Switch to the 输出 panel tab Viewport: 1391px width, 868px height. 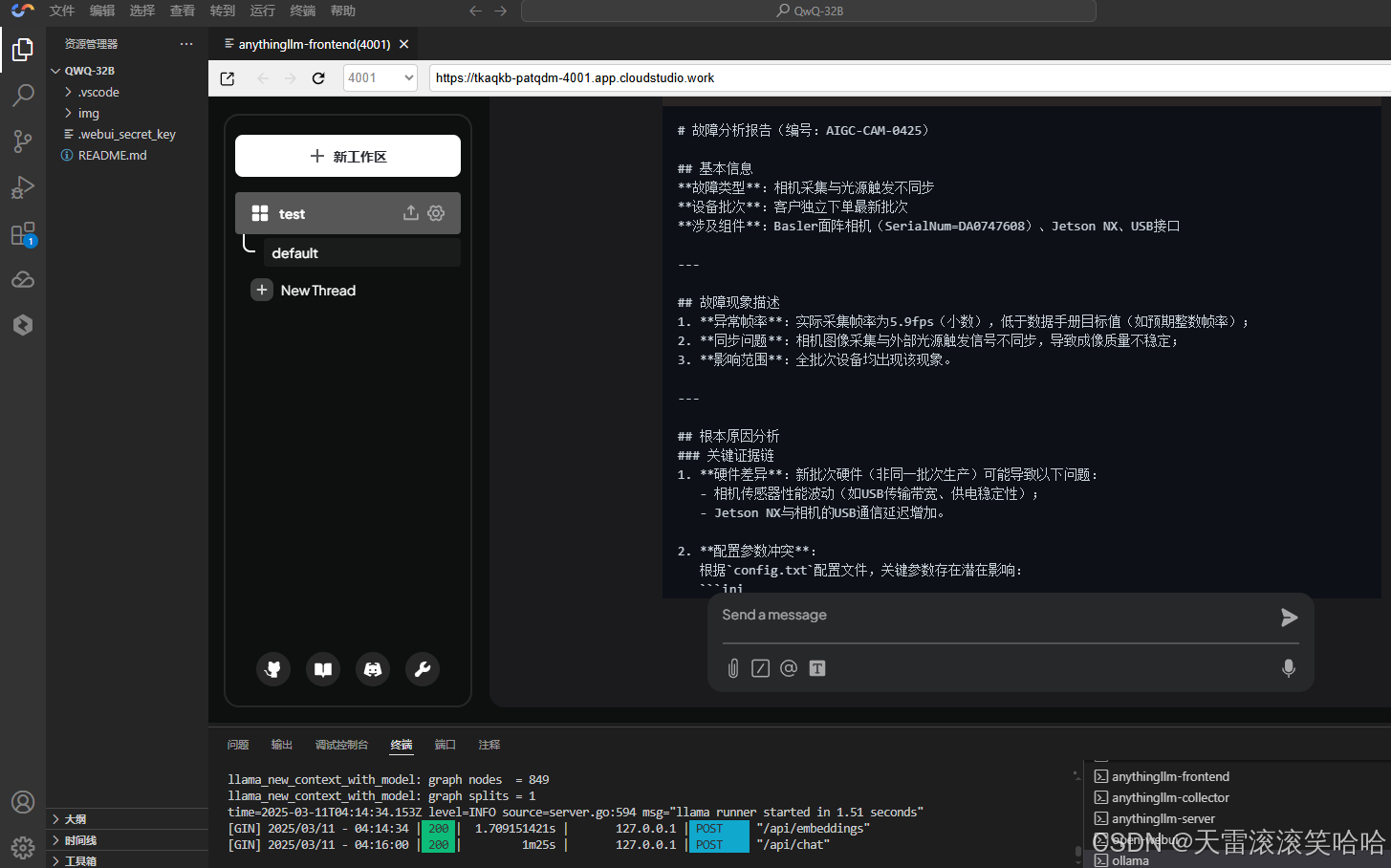click(x=282, y=745)
